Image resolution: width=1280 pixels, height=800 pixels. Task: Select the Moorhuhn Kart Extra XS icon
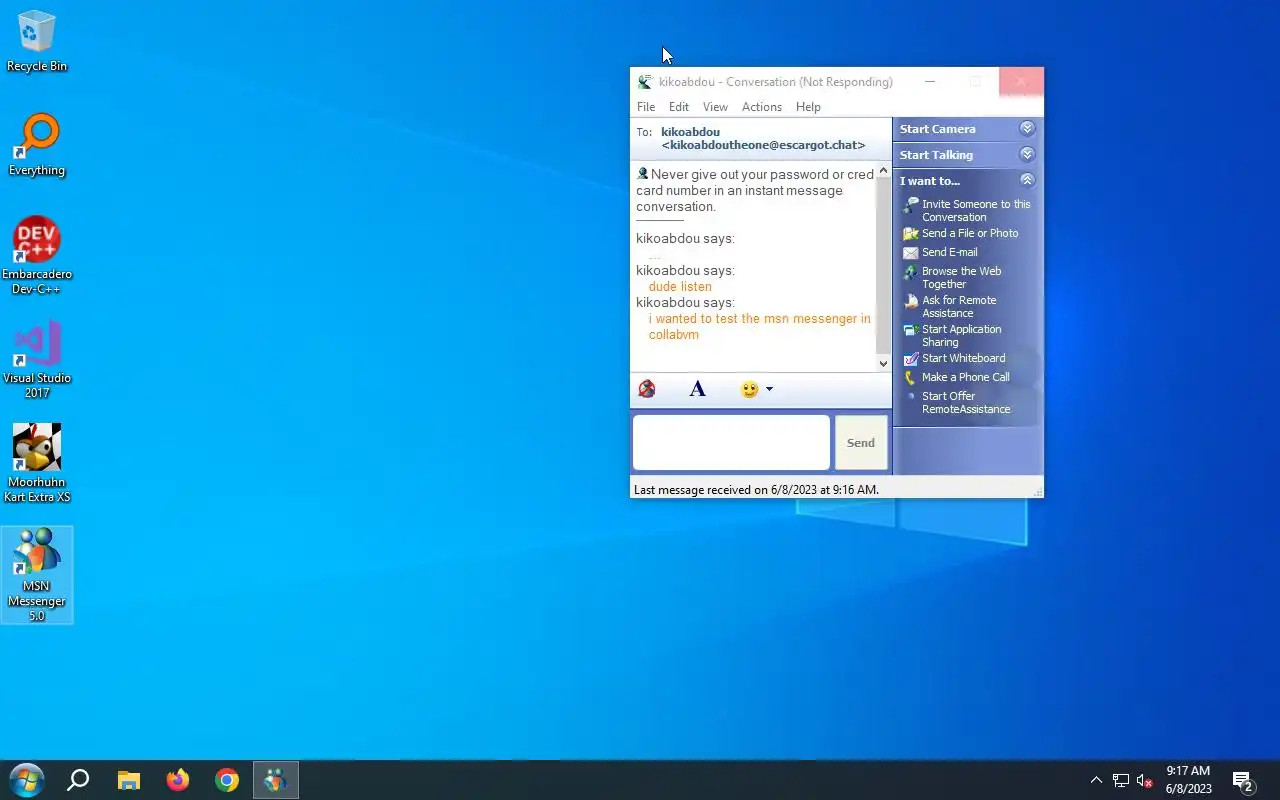[37, 464]
